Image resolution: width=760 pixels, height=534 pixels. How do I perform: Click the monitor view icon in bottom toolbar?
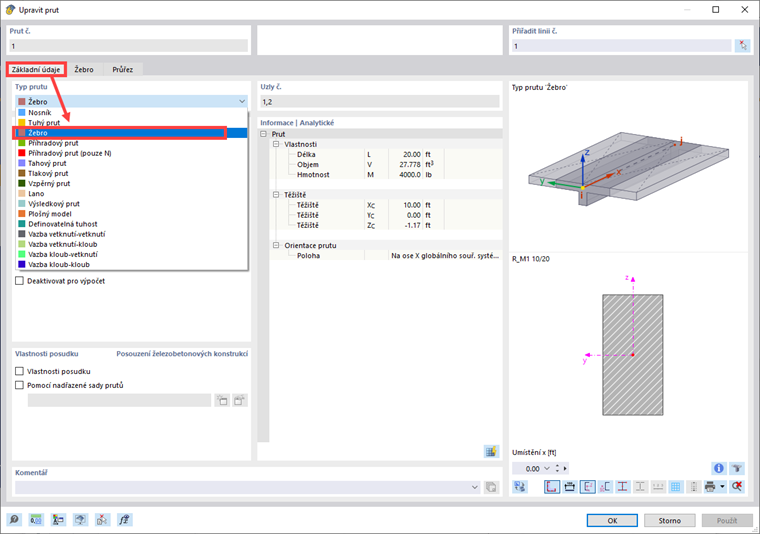click(80, 519)
